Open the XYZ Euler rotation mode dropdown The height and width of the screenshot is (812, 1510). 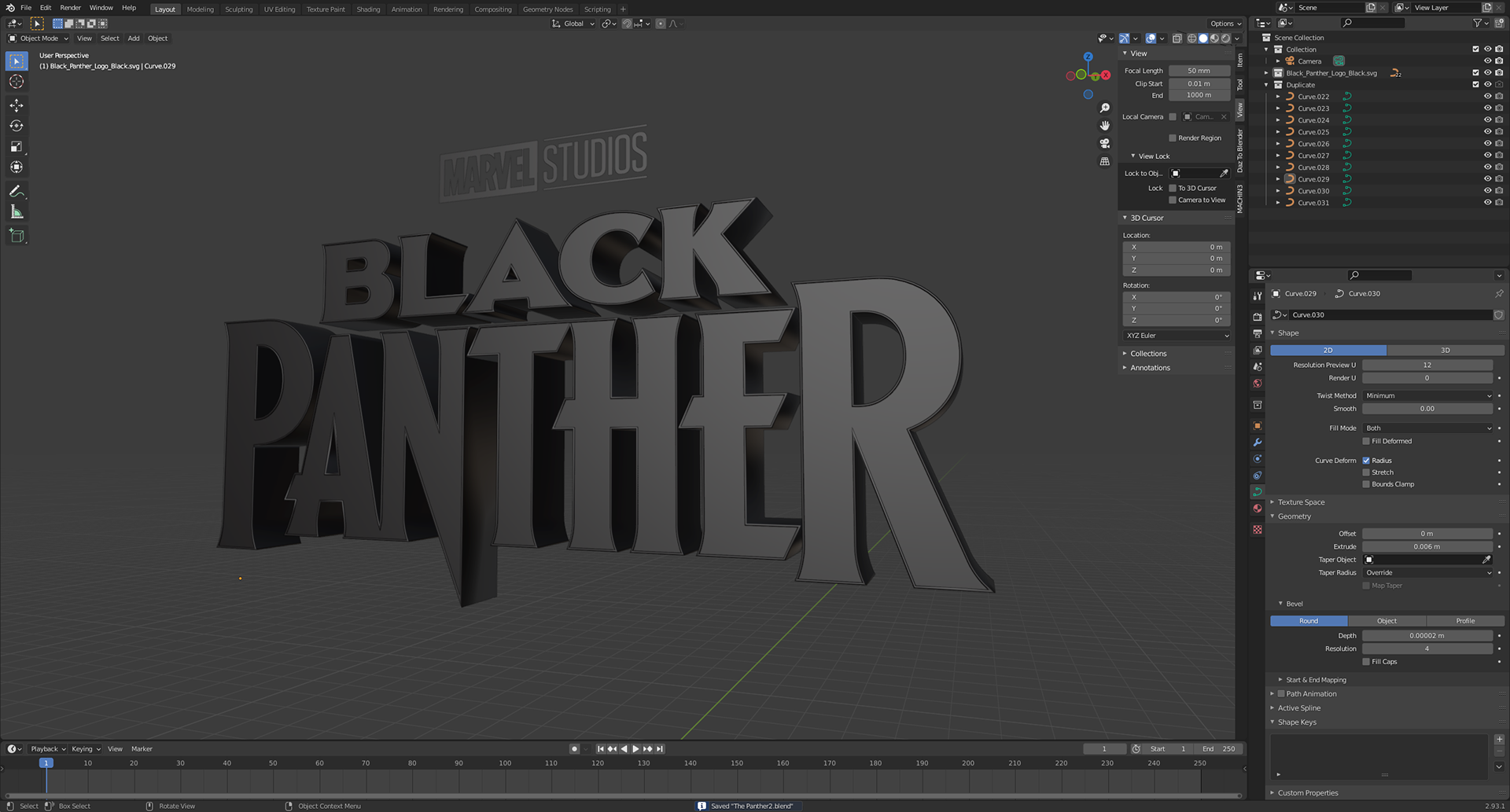pyautogui.click(x=1177, y=336)
